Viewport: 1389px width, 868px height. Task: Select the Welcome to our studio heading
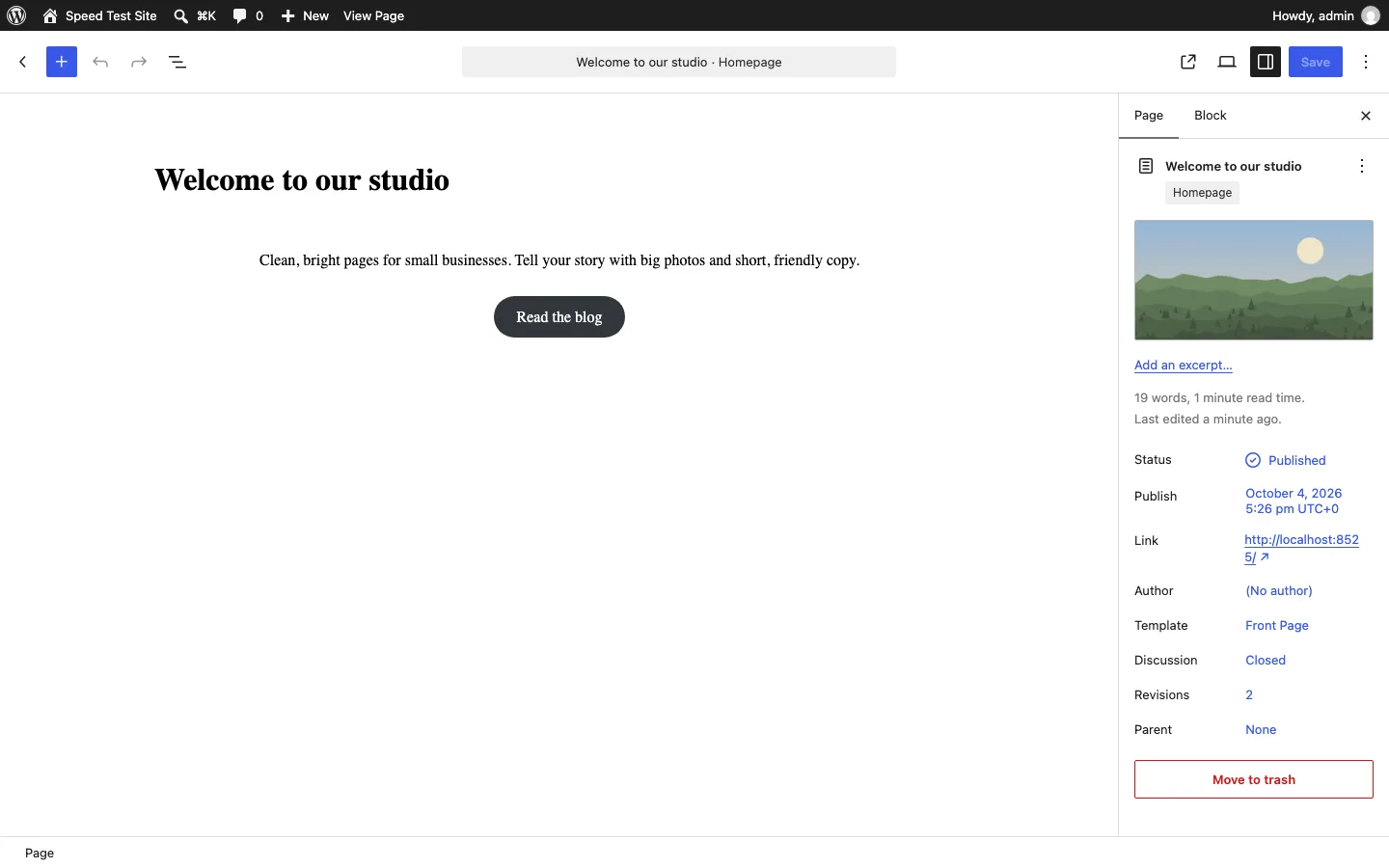pos(302,180)
